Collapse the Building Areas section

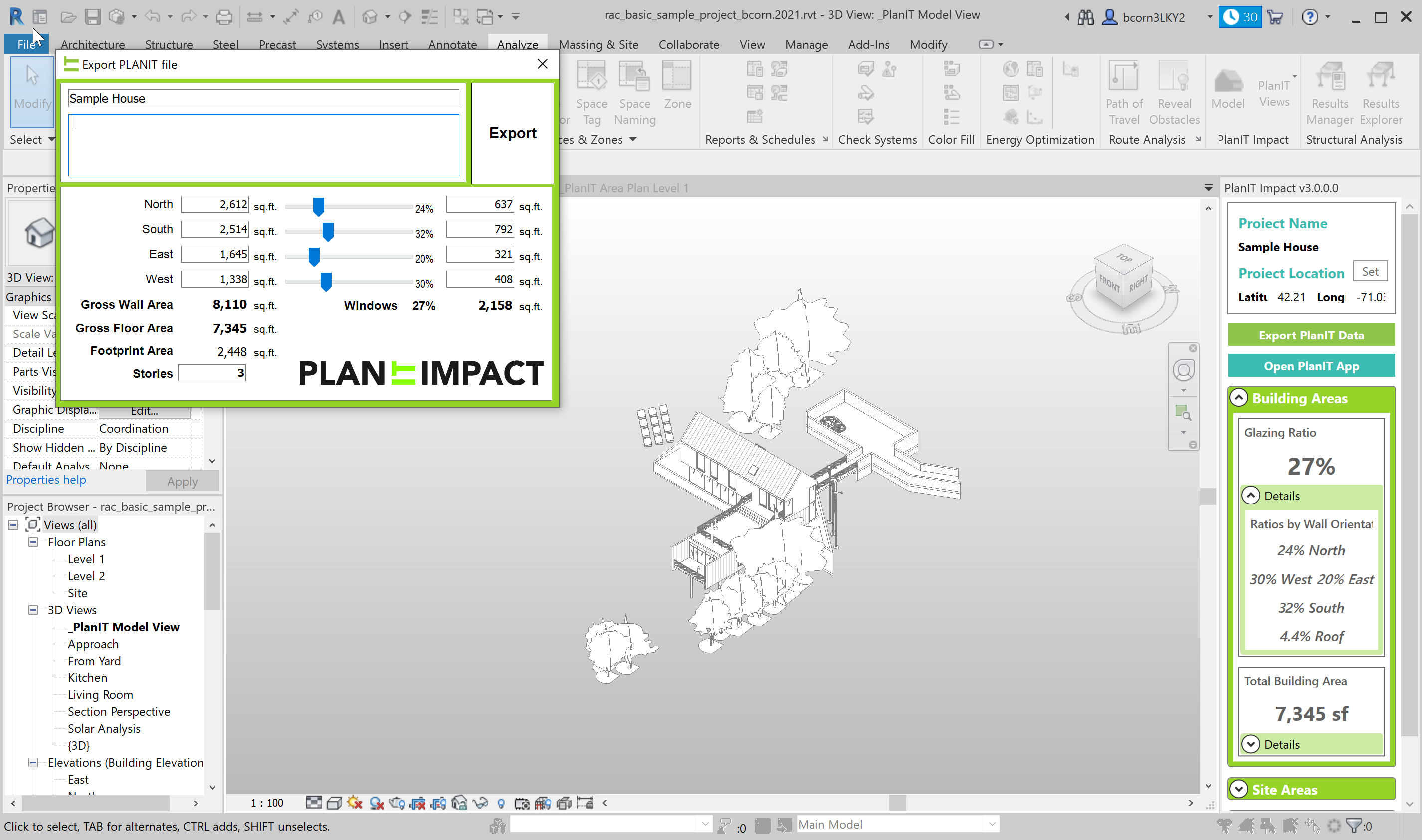tap(1239, 398)
